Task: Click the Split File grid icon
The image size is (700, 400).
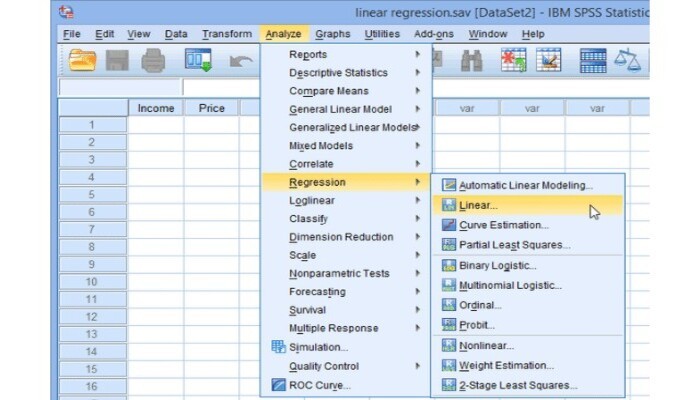Action: tap(593, 60)
